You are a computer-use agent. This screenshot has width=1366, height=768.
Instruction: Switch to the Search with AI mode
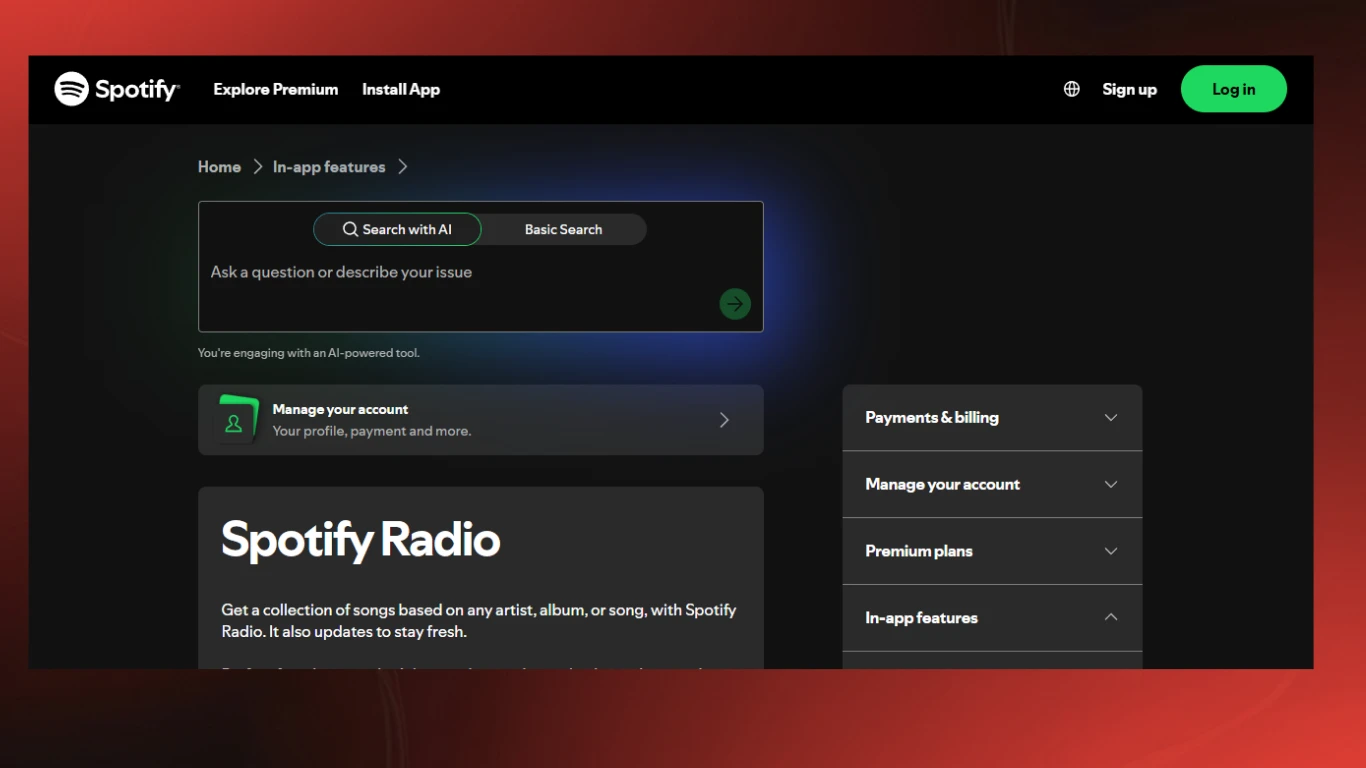click(x=397, y=229)
